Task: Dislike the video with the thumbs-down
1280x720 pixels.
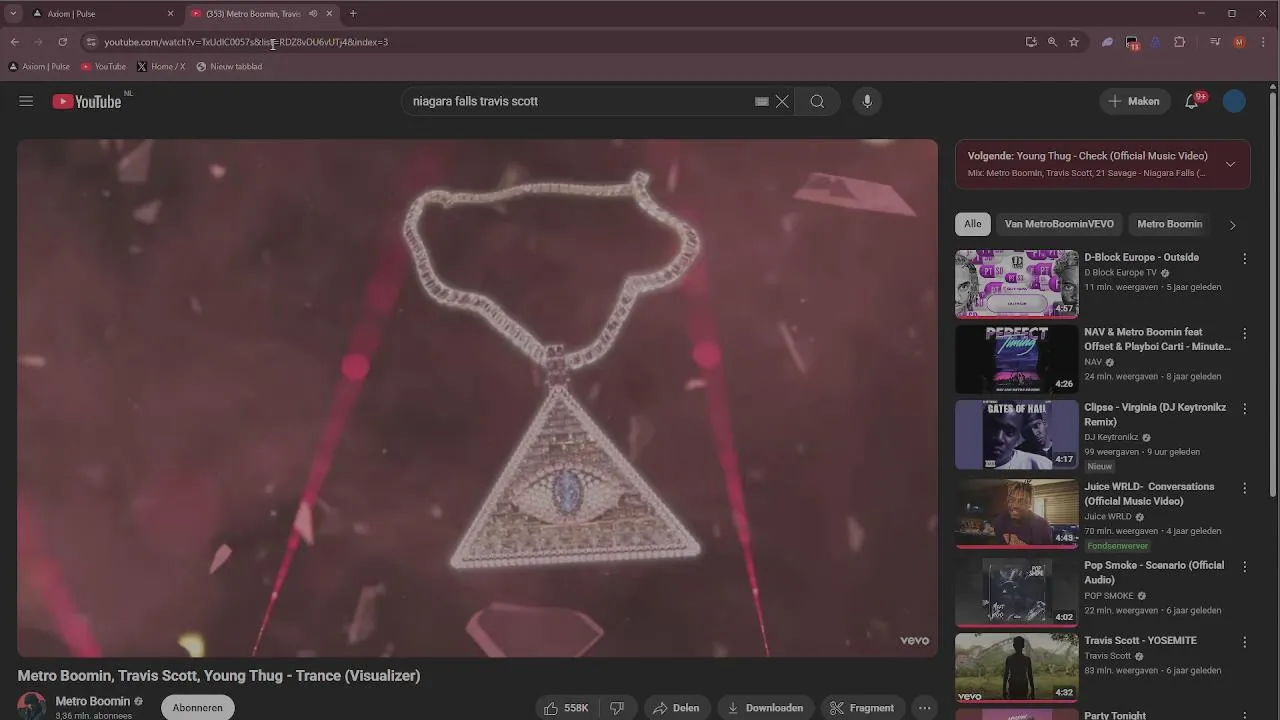Action: pyautogui.click(x=617, y=708)
